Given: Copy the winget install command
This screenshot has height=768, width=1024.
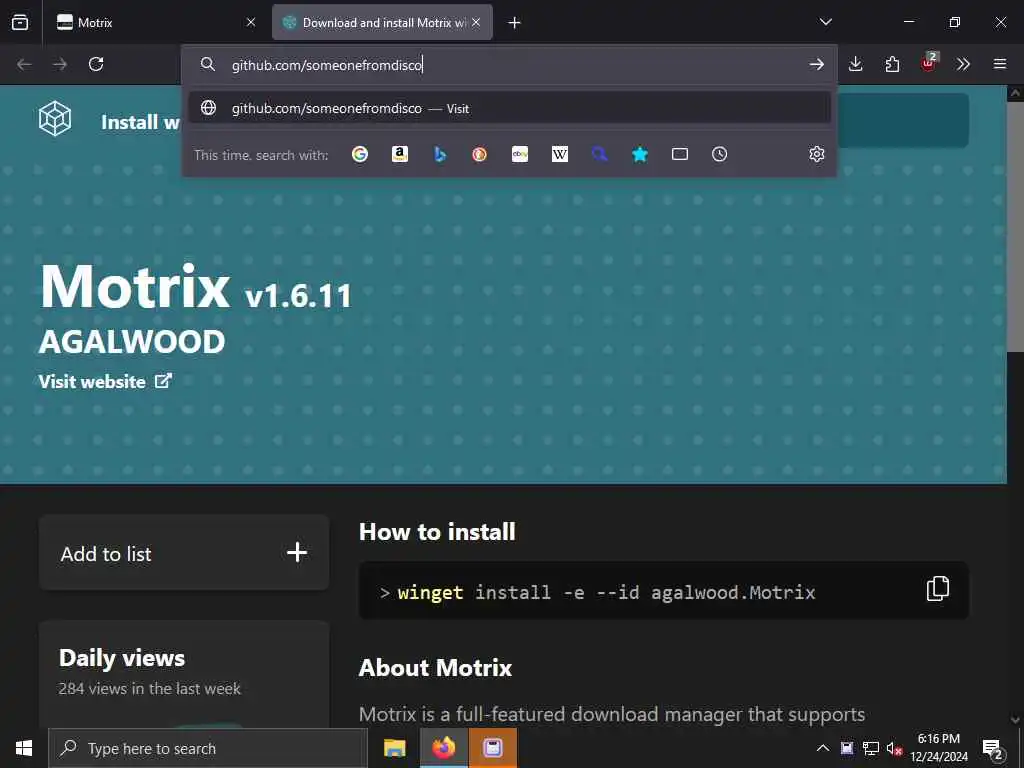Looking at the screenshot, I should tap(938, 589).
